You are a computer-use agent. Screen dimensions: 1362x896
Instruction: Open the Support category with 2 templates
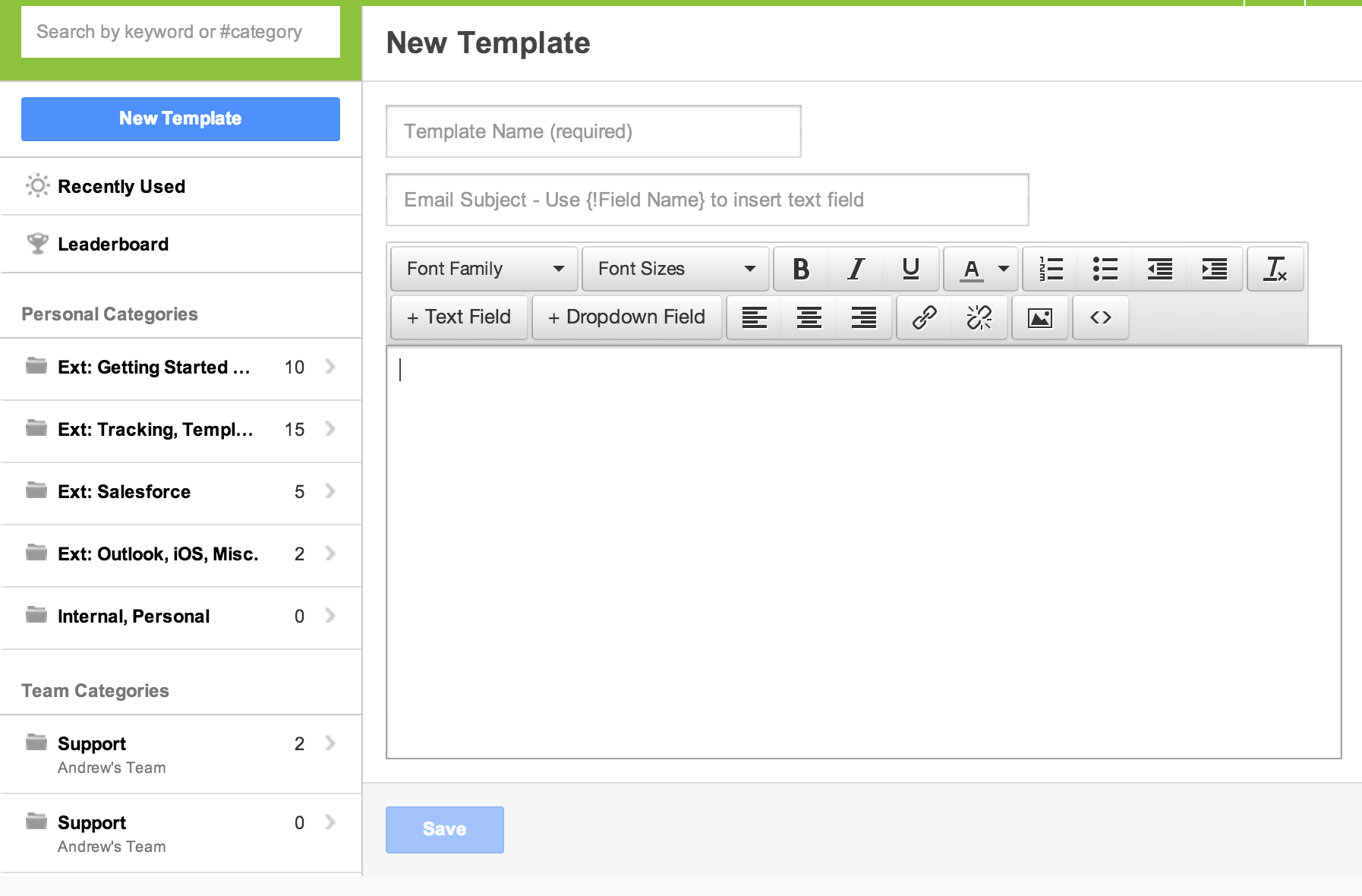pyautogui.click(x=181, y=754)
